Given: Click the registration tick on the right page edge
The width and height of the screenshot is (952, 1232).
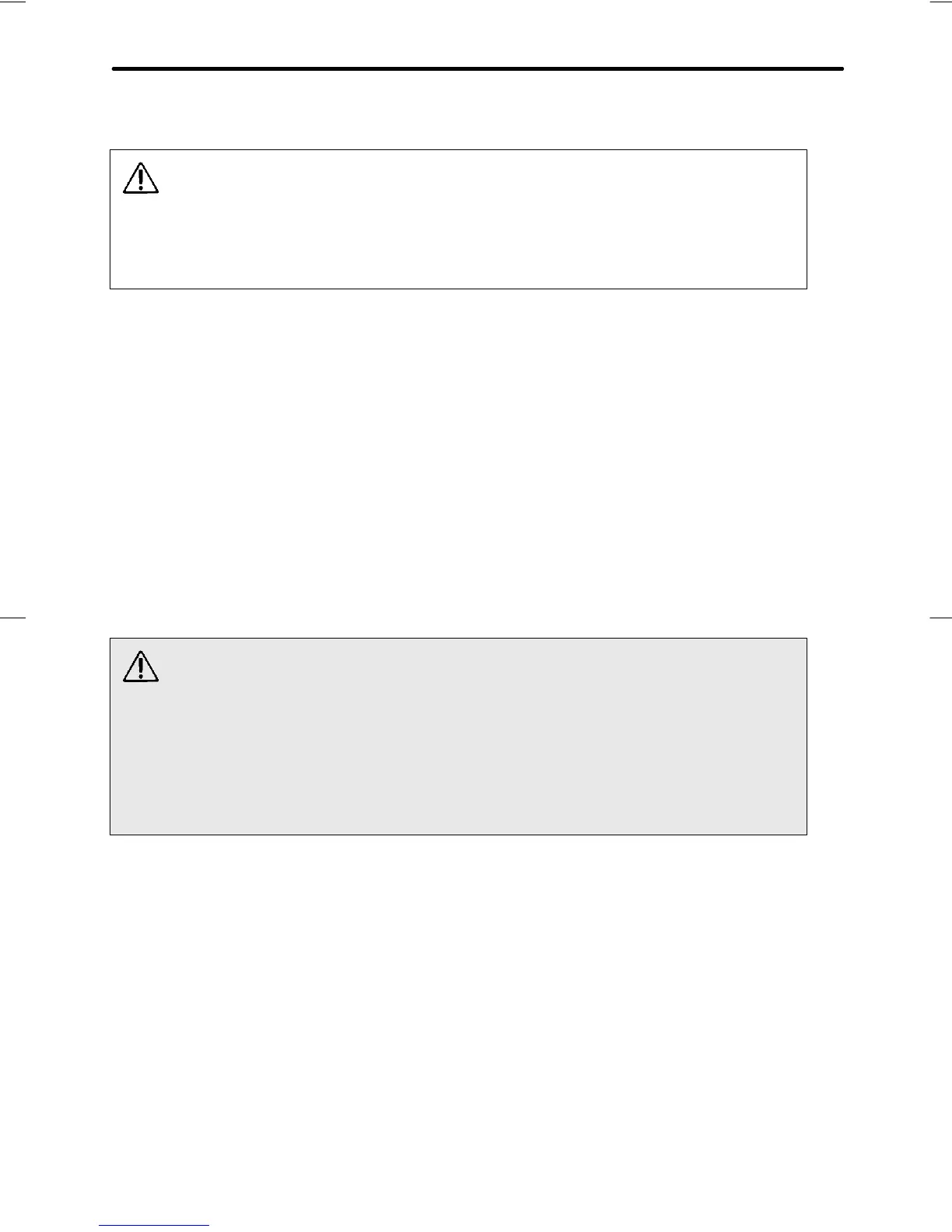Looking at the screenshot, I should click(x=940, y=618).
